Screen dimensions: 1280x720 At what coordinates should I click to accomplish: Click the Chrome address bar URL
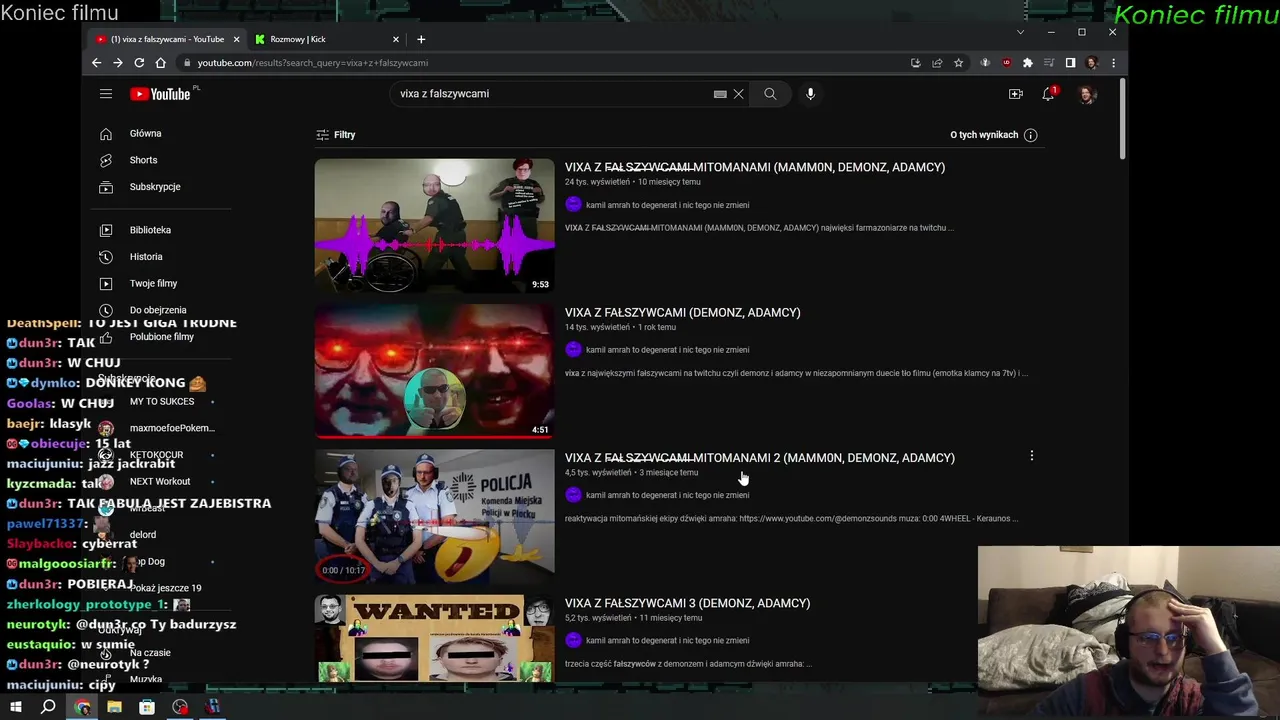[x=313, y=63]
